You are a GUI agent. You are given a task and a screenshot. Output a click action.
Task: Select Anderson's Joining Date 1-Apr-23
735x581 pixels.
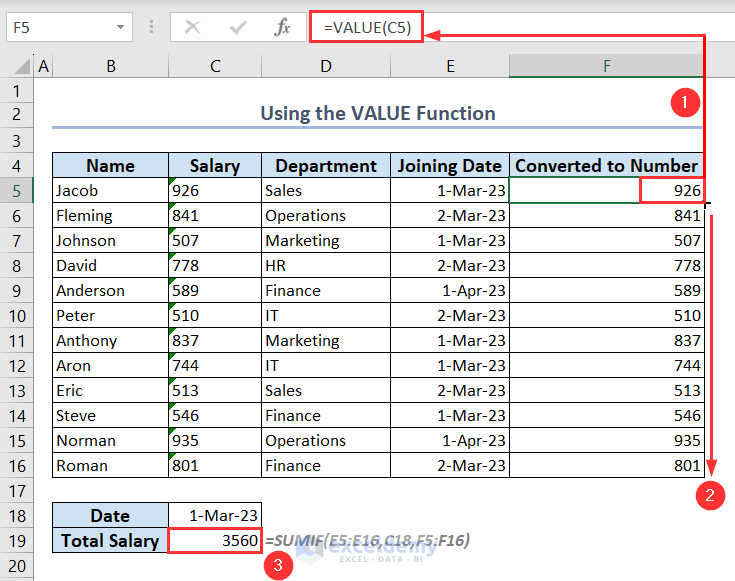pyautogui.click(x=450, y=290)
